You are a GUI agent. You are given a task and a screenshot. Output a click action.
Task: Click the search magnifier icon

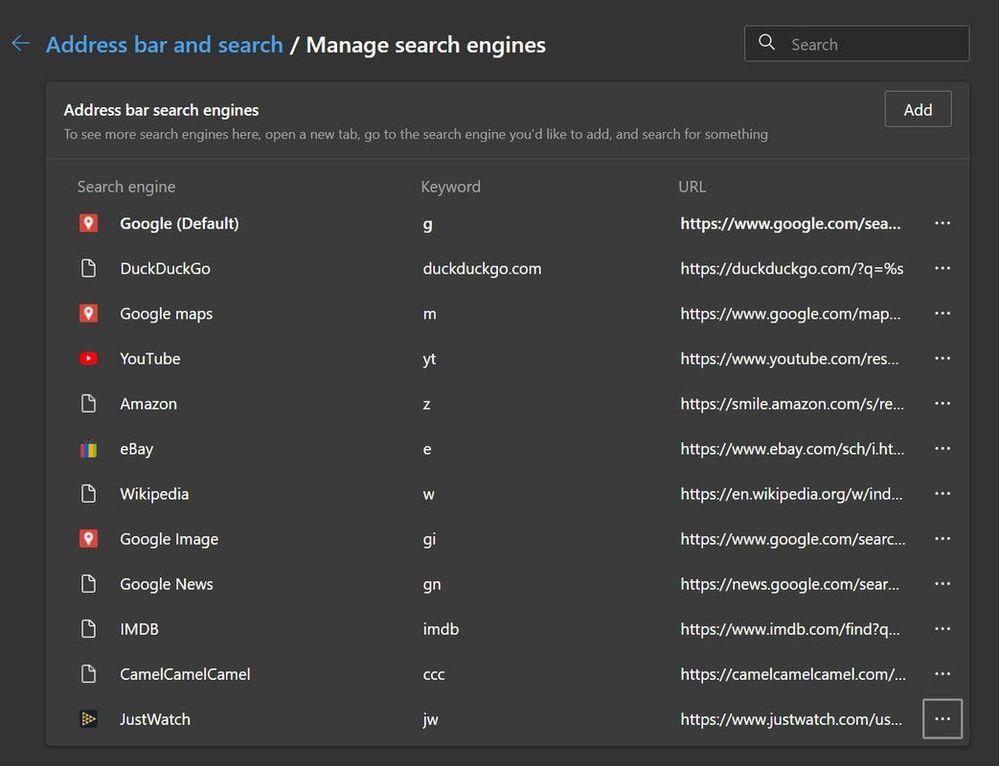766,43
